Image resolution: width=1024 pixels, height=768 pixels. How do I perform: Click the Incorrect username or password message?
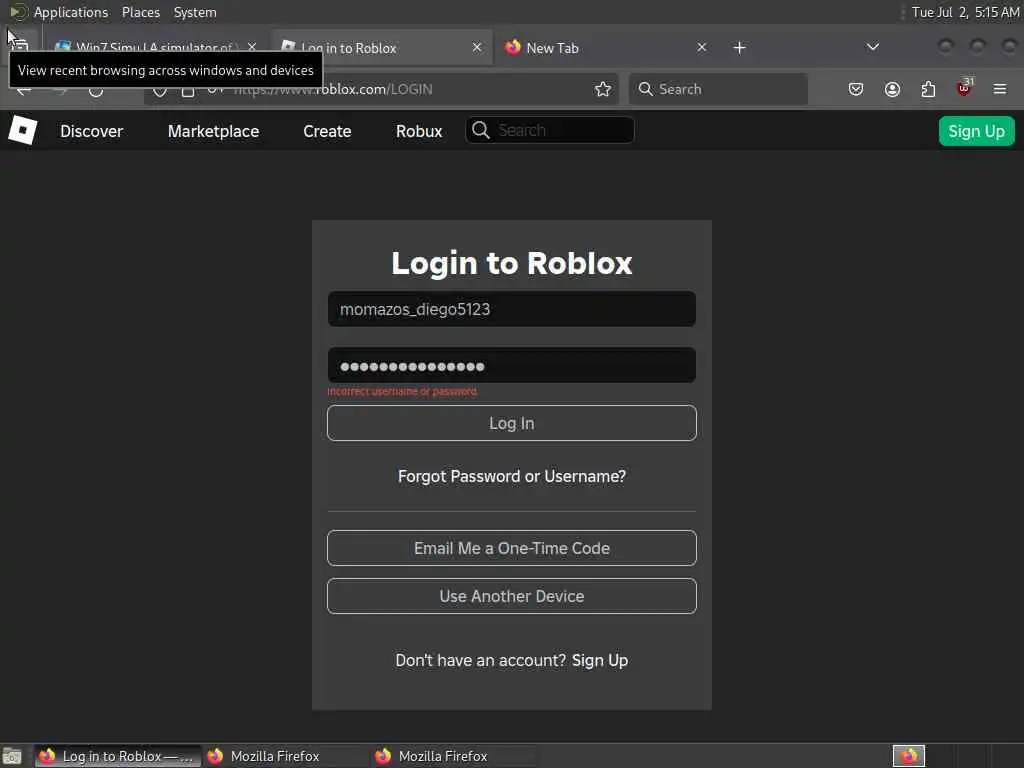[402, 392]
